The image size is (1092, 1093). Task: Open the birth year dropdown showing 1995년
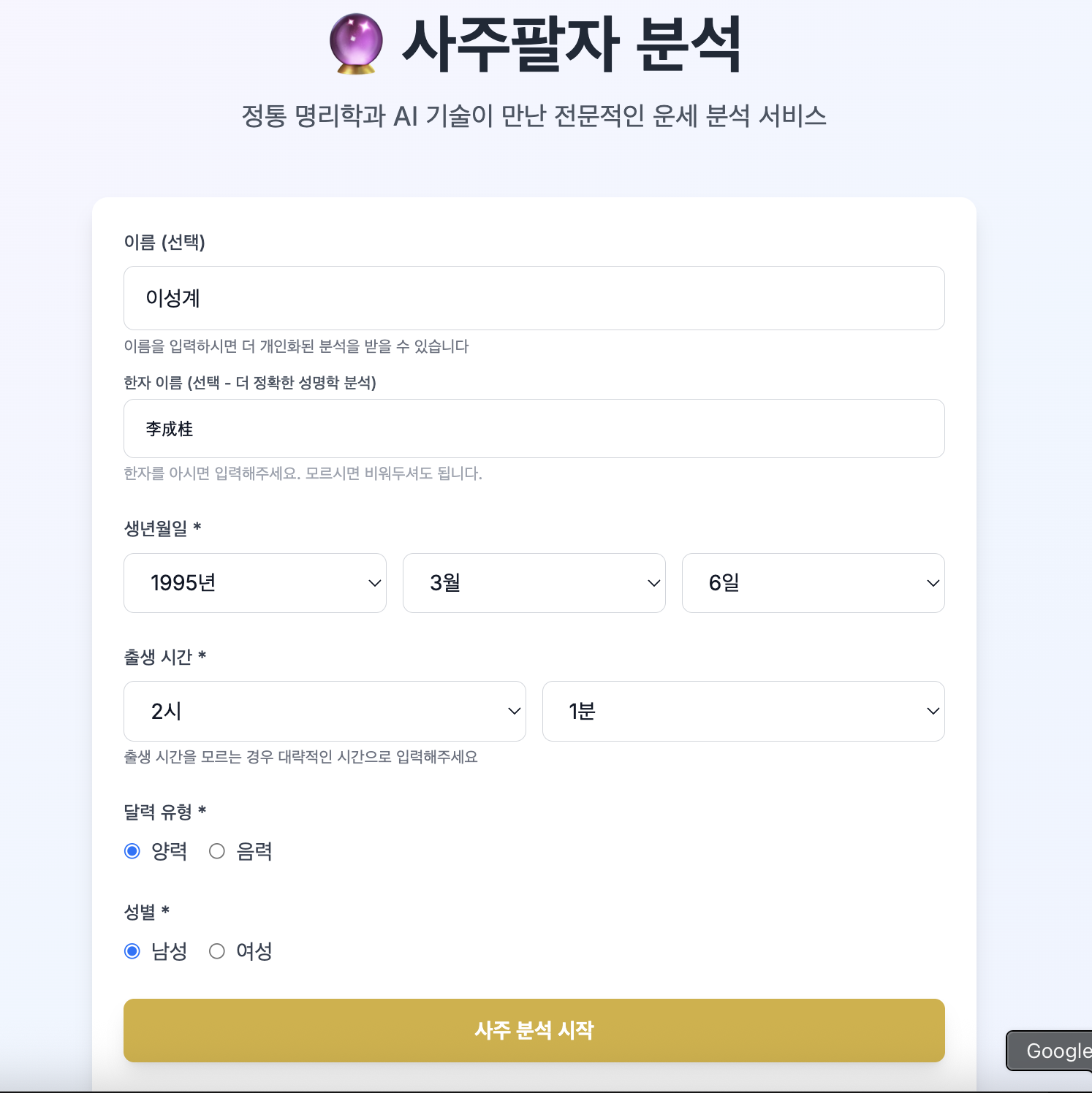254,582
